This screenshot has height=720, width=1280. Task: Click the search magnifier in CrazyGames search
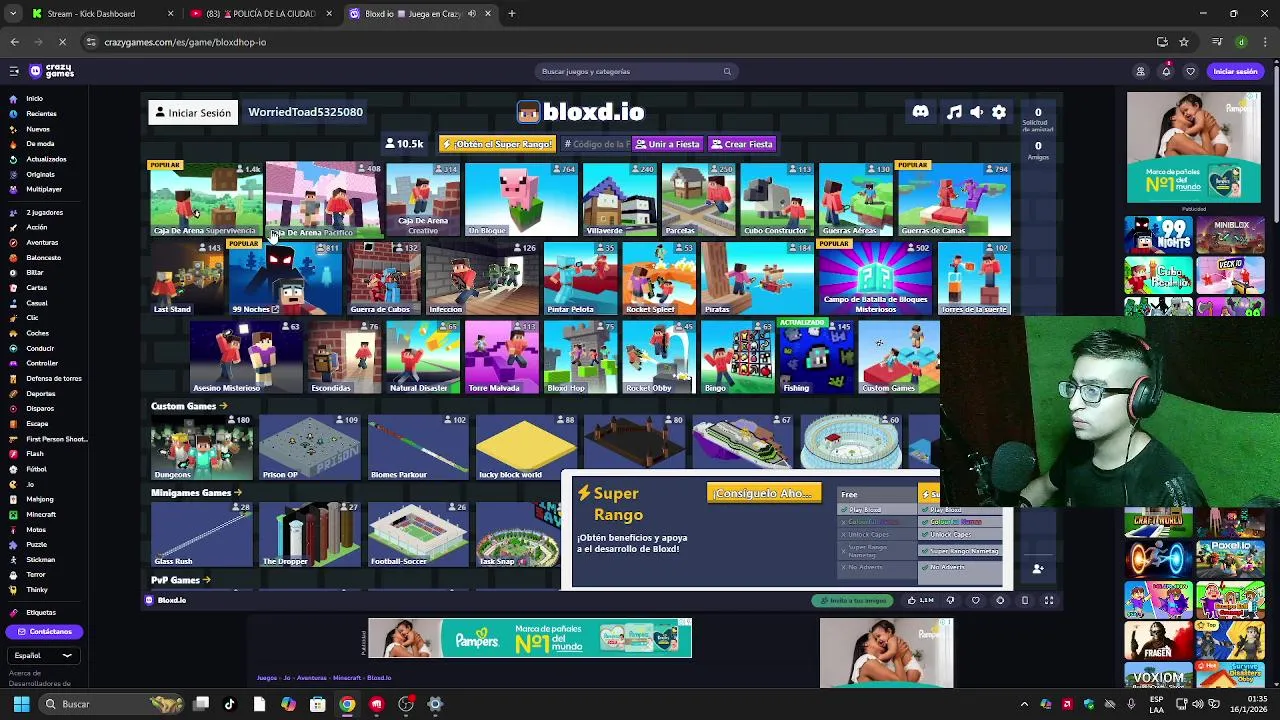click(x=727, y=71)
